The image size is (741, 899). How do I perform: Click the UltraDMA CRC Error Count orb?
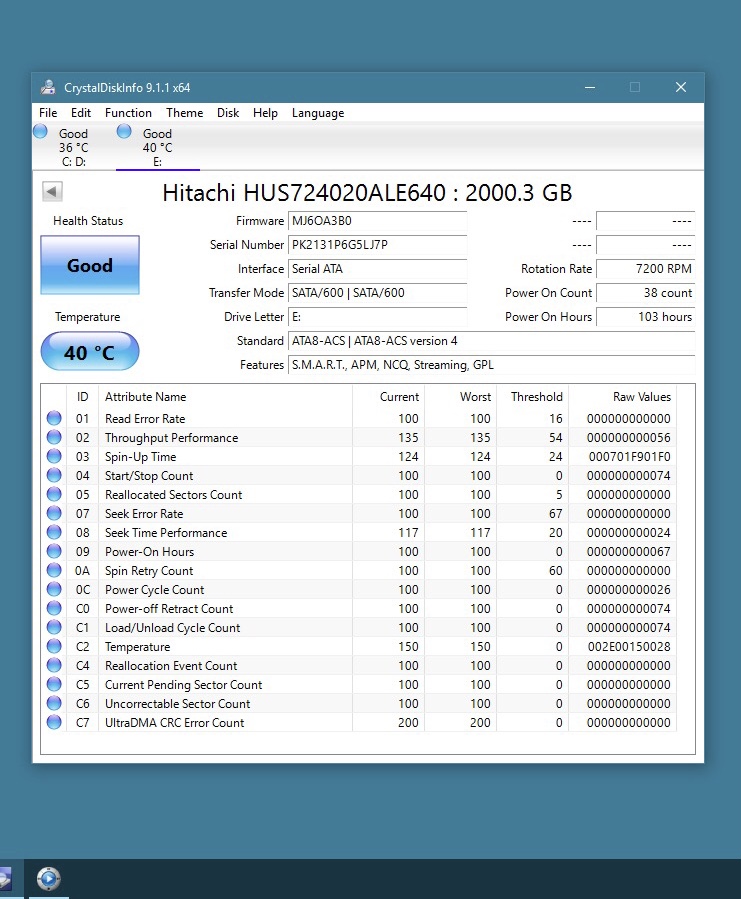54,722
